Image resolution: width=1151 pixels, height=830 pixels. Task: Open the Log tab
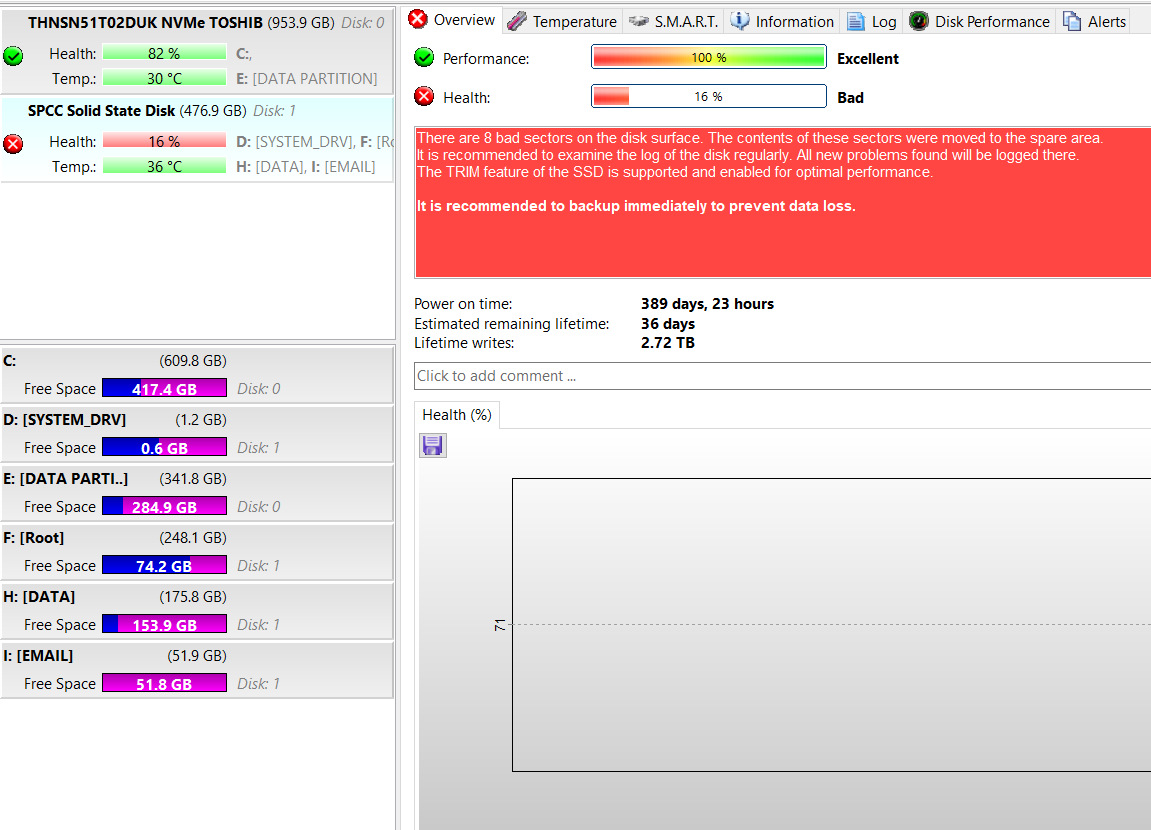(871, 21)
